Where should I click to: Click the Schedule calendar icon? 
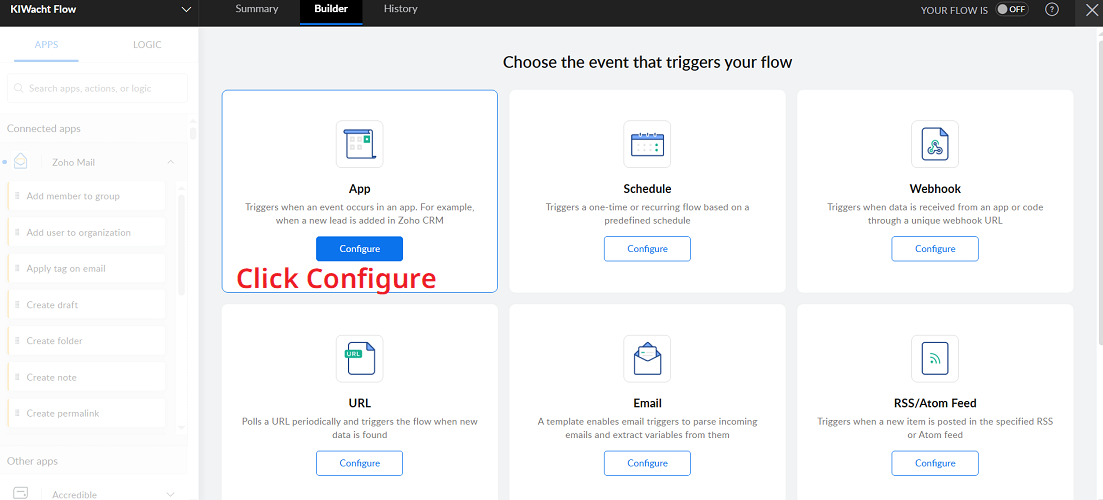coord(647,144)
